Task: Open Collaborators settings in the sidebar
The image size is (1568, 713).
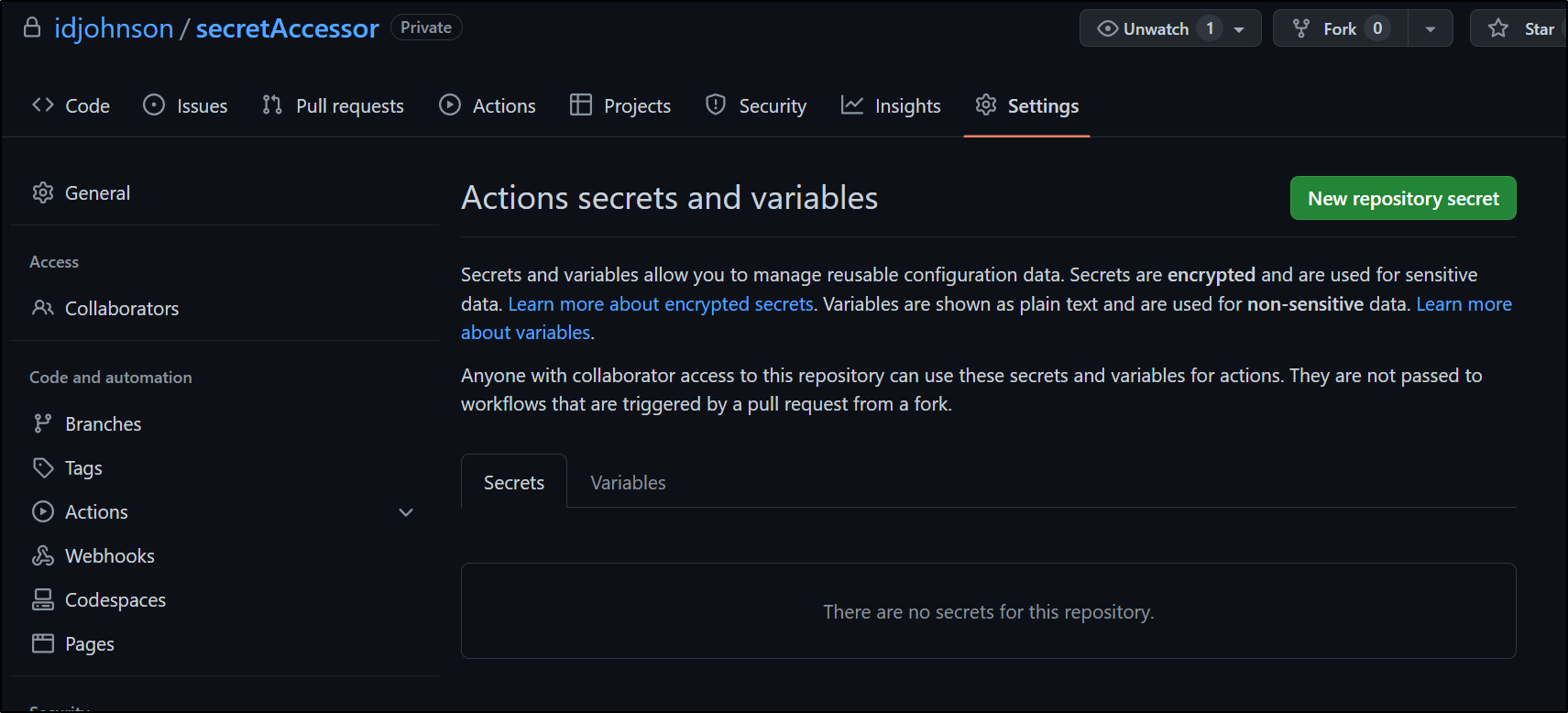Action: 122,308
